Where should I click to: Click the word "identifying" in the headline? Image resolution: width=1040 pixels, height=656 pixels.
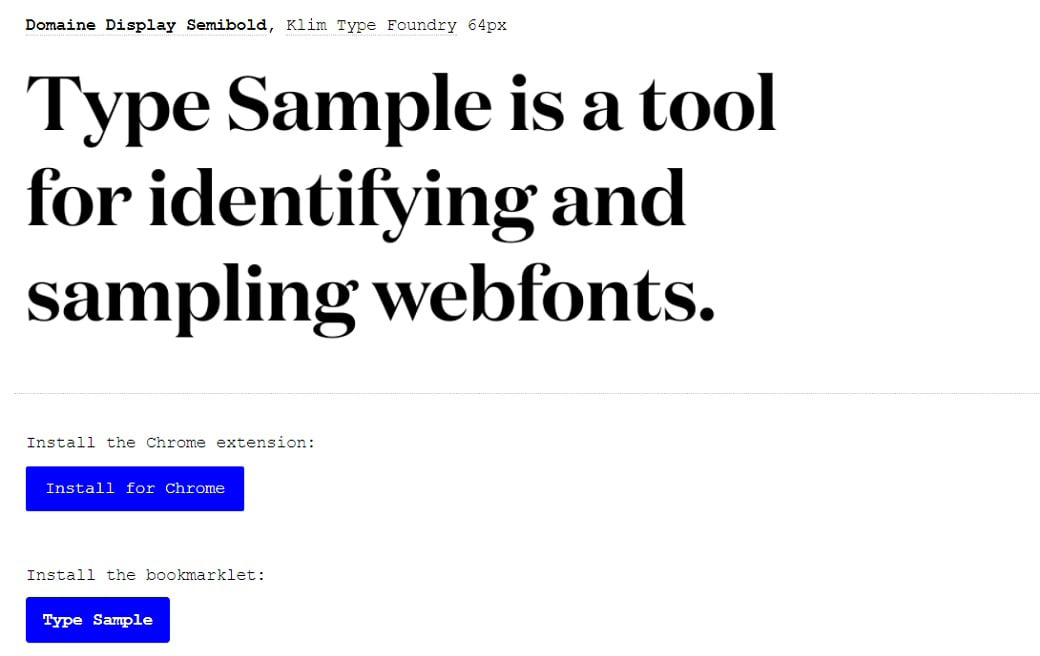(341, 200)
